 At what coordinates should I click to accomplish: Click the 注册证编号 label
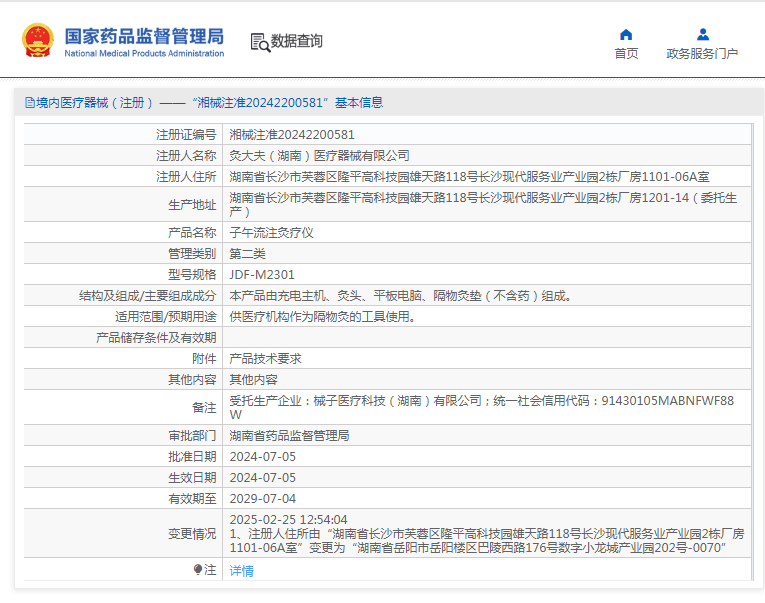(x=186, y=135)
